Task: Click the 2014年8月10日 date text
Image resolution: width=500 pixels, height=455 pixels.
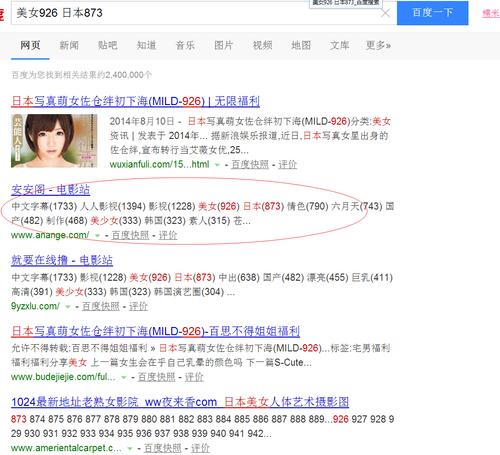Action: pyautogui.click(x=142, y=121)
